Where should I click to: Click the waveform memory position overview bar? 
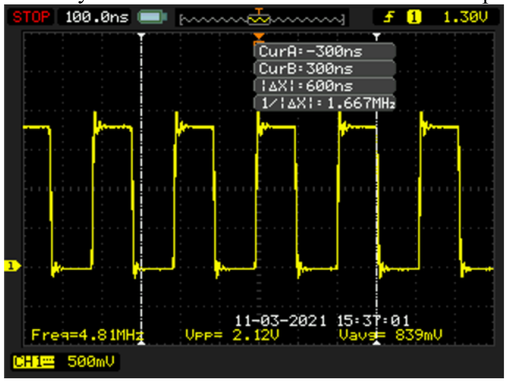pos(262,19)
